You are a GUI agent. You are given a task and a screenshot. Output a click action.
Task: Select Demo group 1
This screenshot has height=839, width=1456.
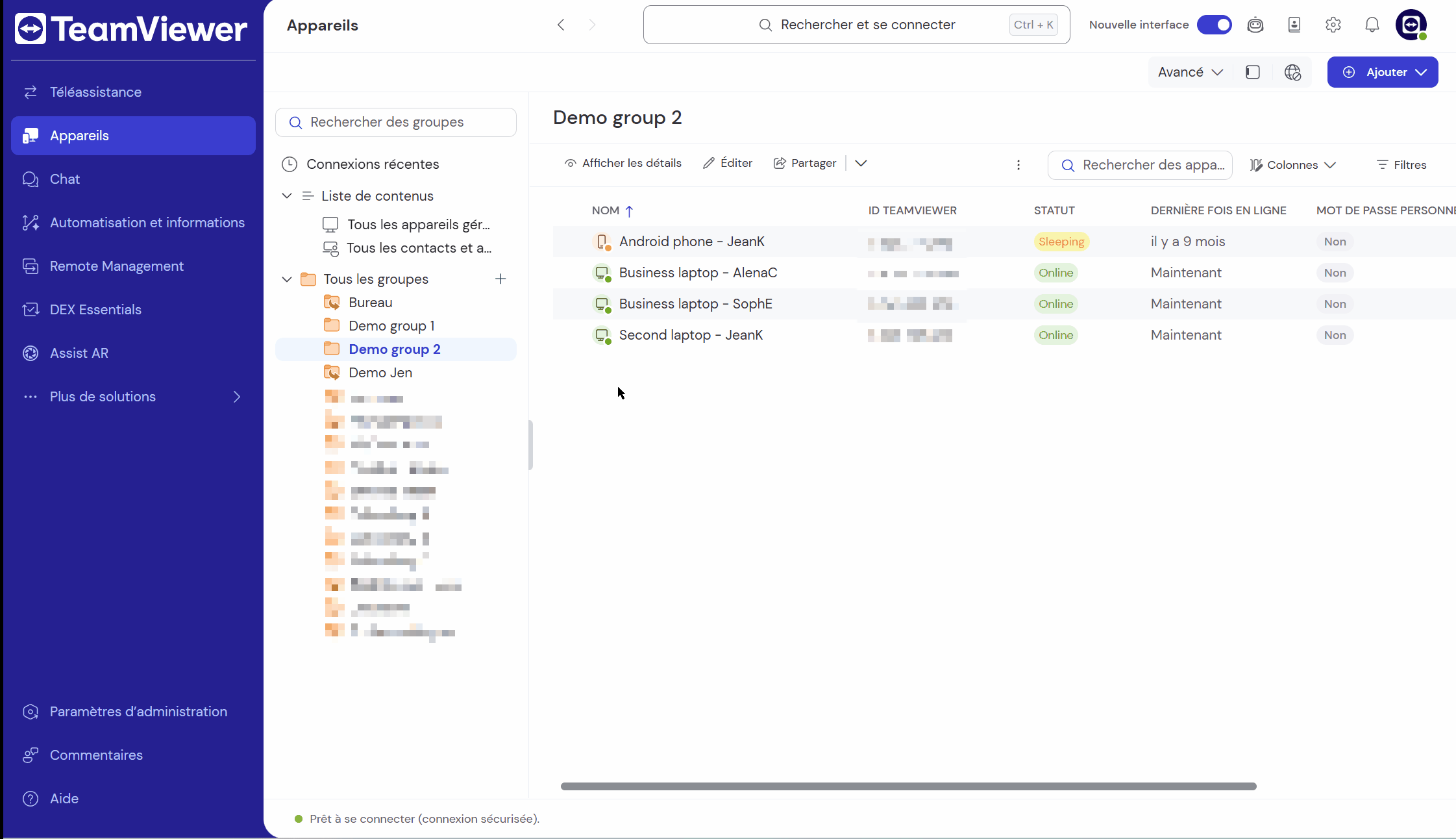point(396,326)
